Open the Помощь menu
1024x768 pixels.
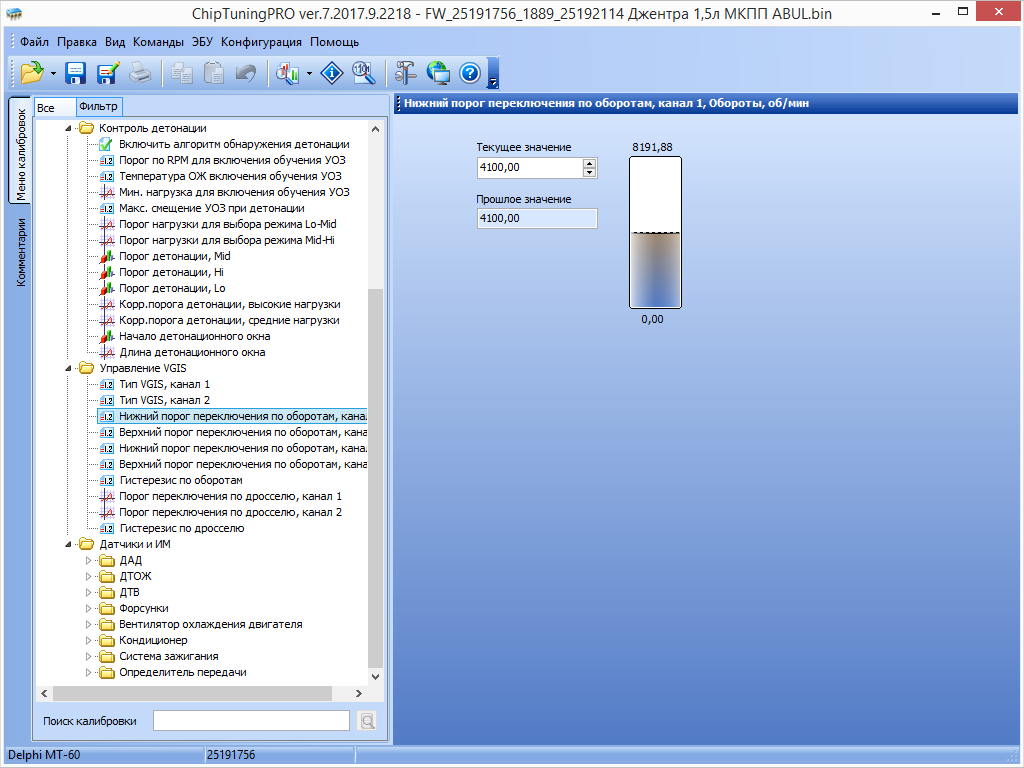334,42
